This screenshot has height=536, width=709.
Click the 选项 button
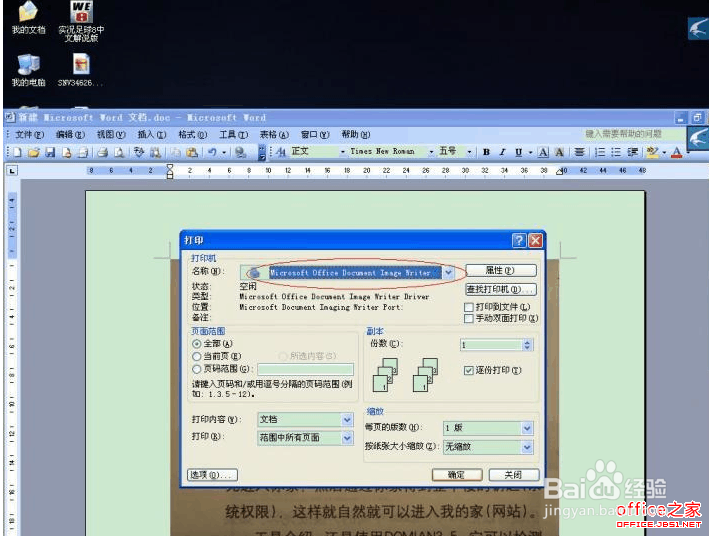[x=212, y=475]
